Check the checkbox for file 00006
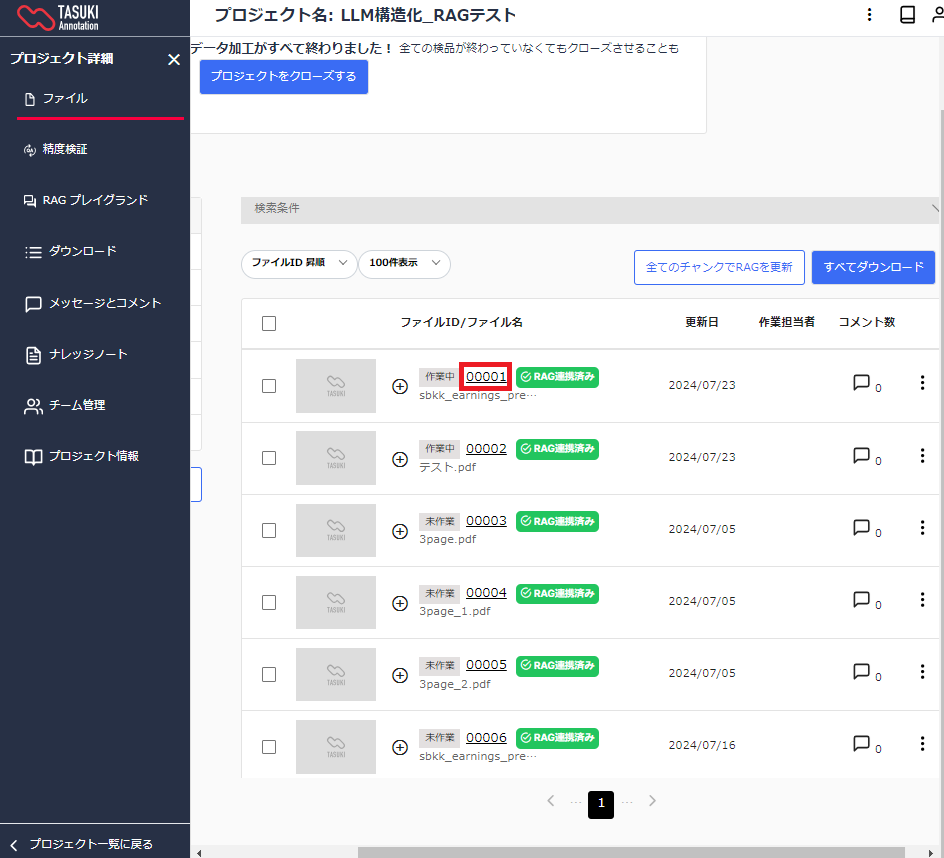The image size is (944, 858). pyautogui.click(x=269, y=747)
